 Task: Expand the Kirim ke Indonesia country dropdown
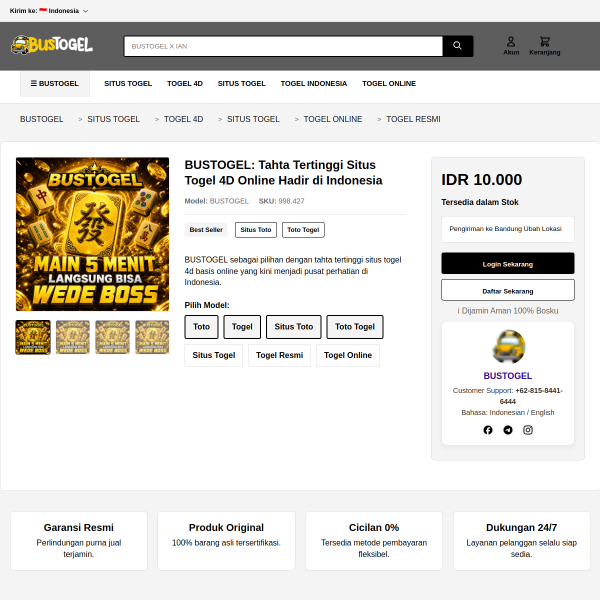49,11
